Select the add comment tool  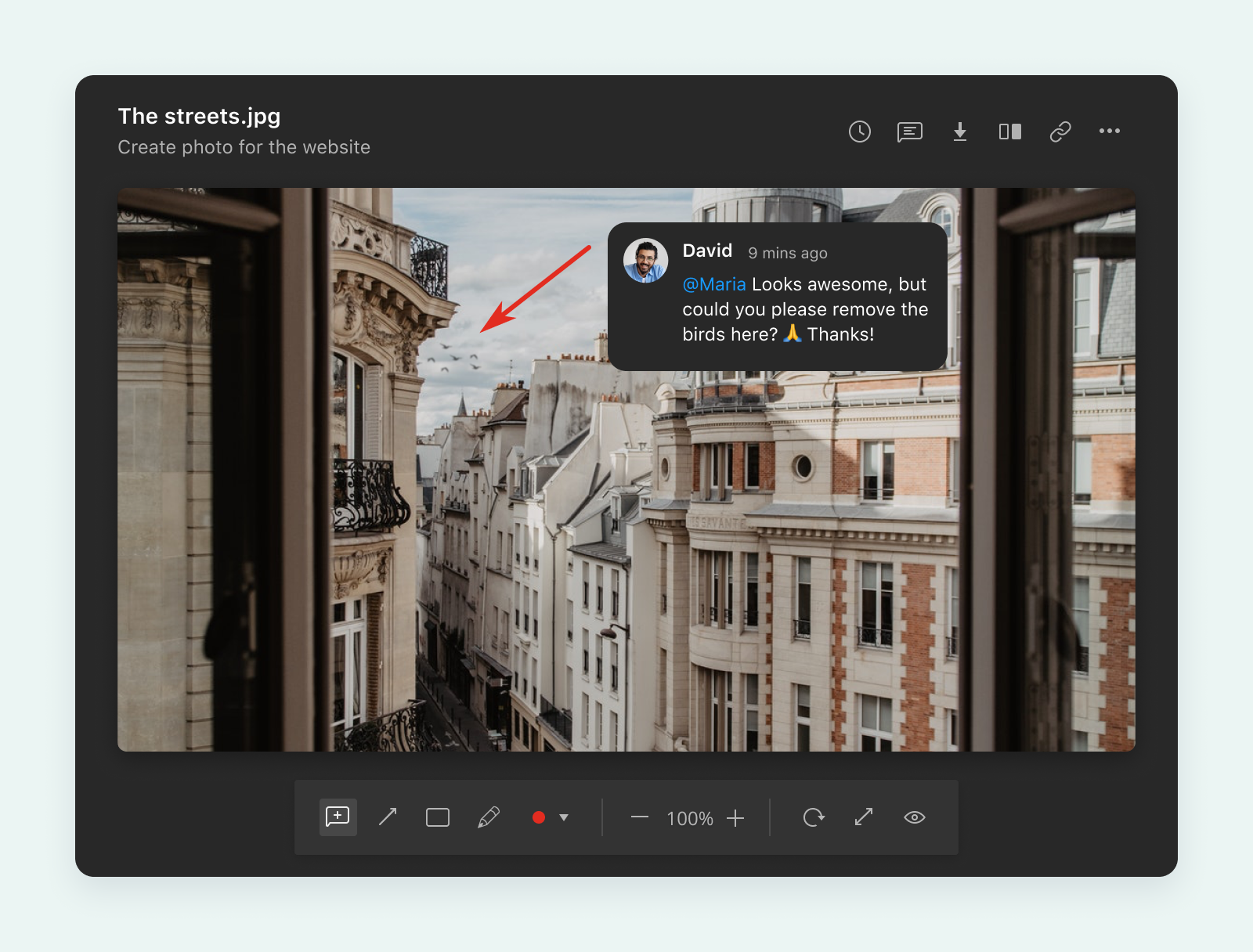click(x=338, y=817)
